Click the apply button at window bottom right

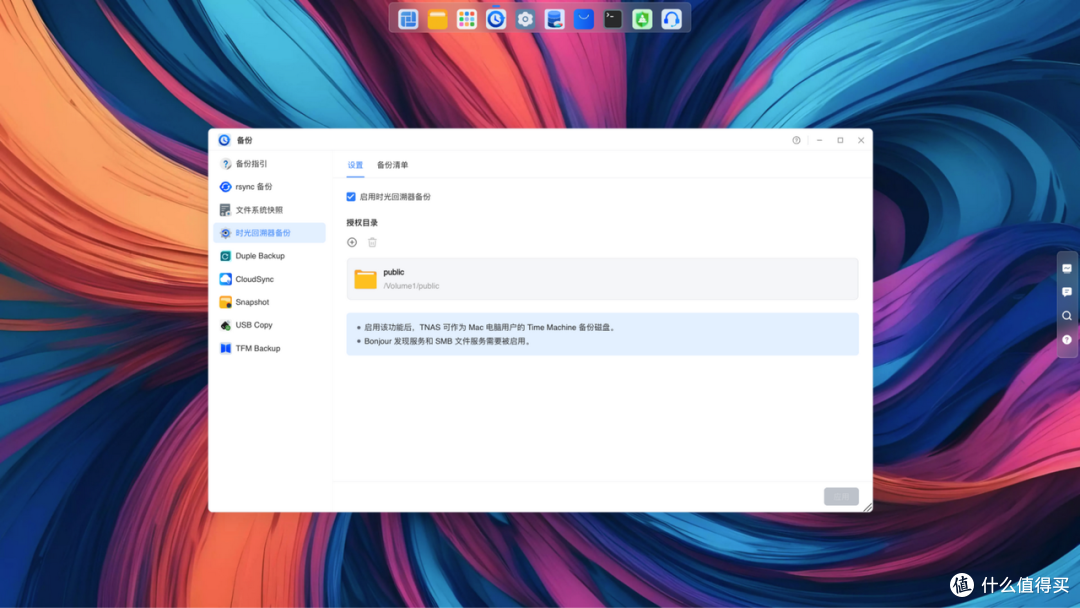click(x=841, y=496)
